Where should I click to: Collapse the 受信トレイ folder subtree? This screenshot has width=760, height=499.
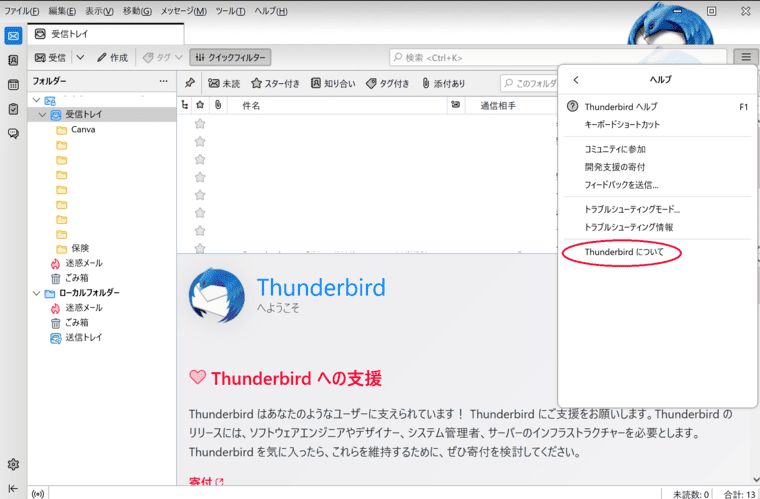(42, 115)
